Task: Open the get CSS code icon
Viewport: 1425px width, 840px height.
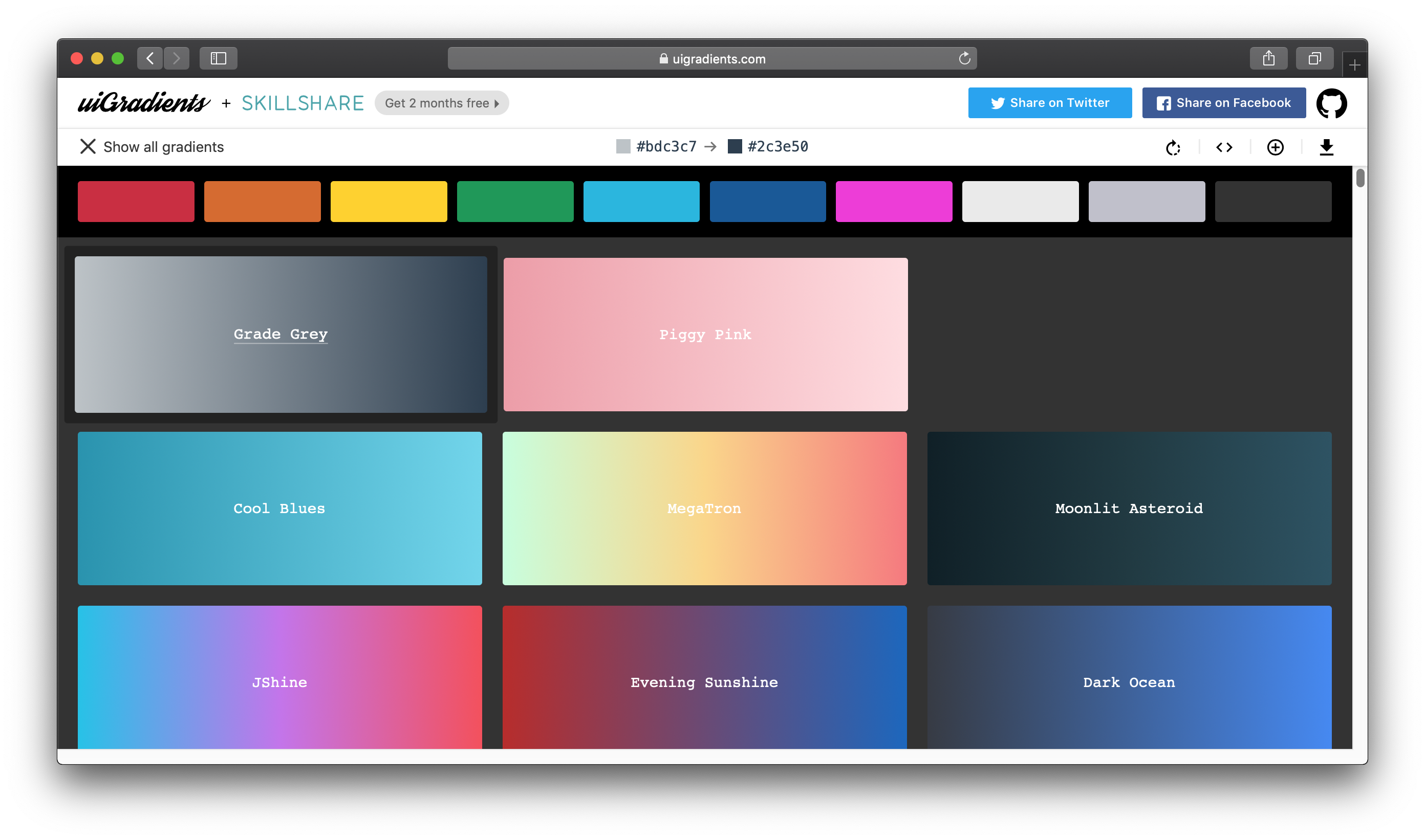Action: coord(1224,147)
